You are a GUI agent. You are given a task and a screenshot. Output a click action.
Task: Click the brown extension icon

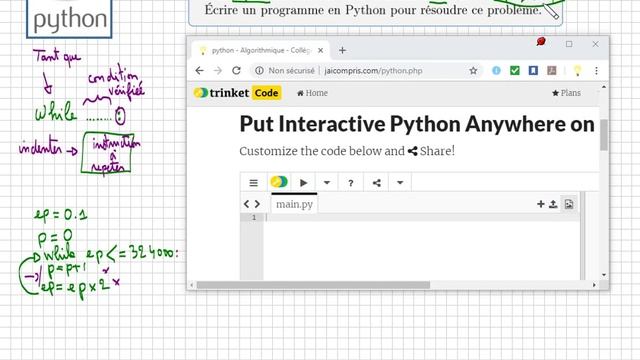tap(552, 71)
